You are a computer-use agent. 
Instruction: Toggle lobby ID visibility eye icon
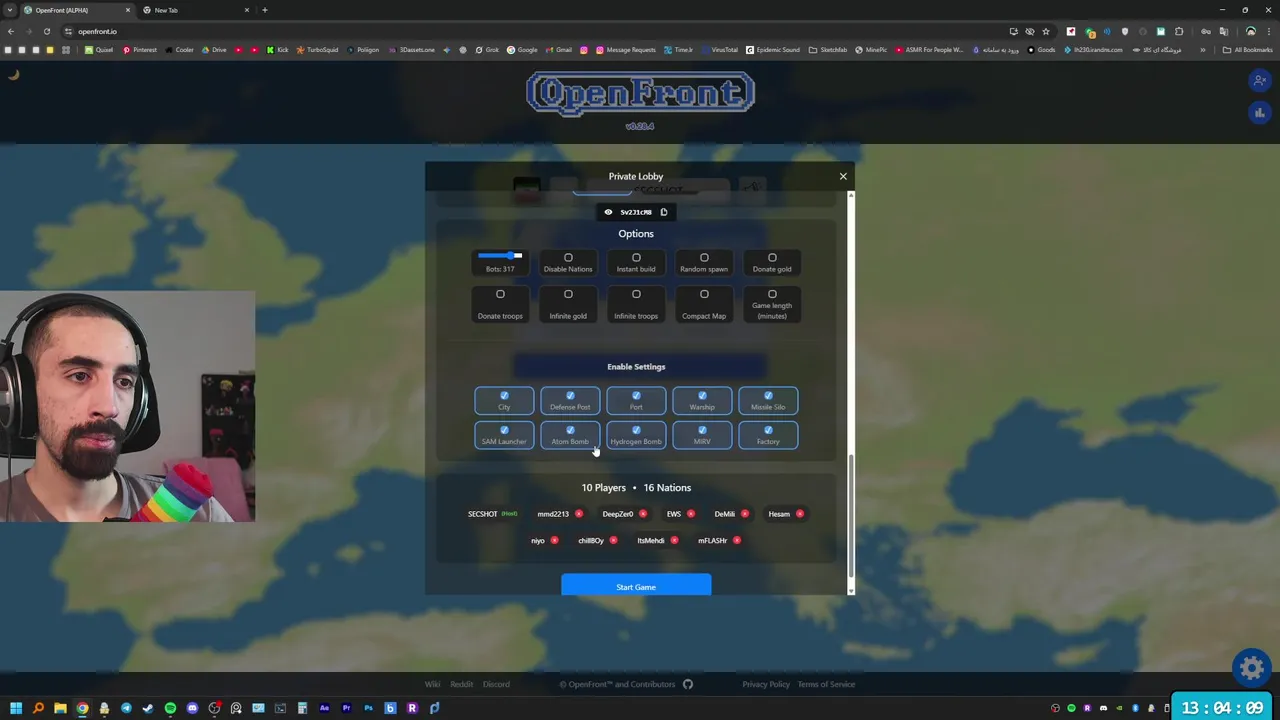(x=608, y=212)
